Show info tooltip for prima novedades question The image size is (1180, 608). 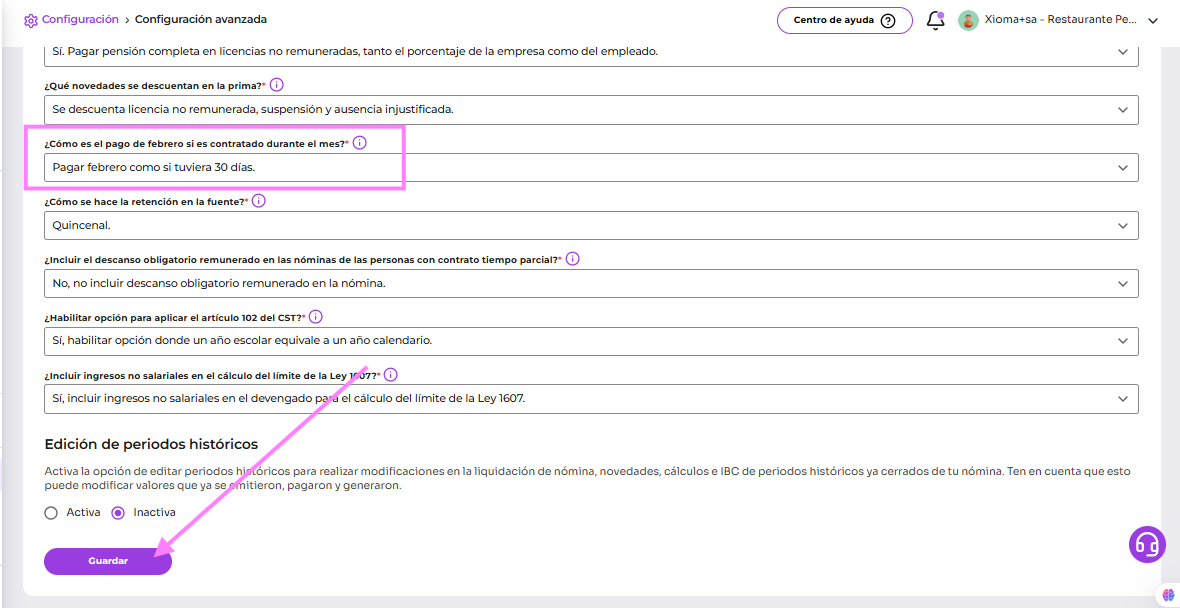coord(277,85)
